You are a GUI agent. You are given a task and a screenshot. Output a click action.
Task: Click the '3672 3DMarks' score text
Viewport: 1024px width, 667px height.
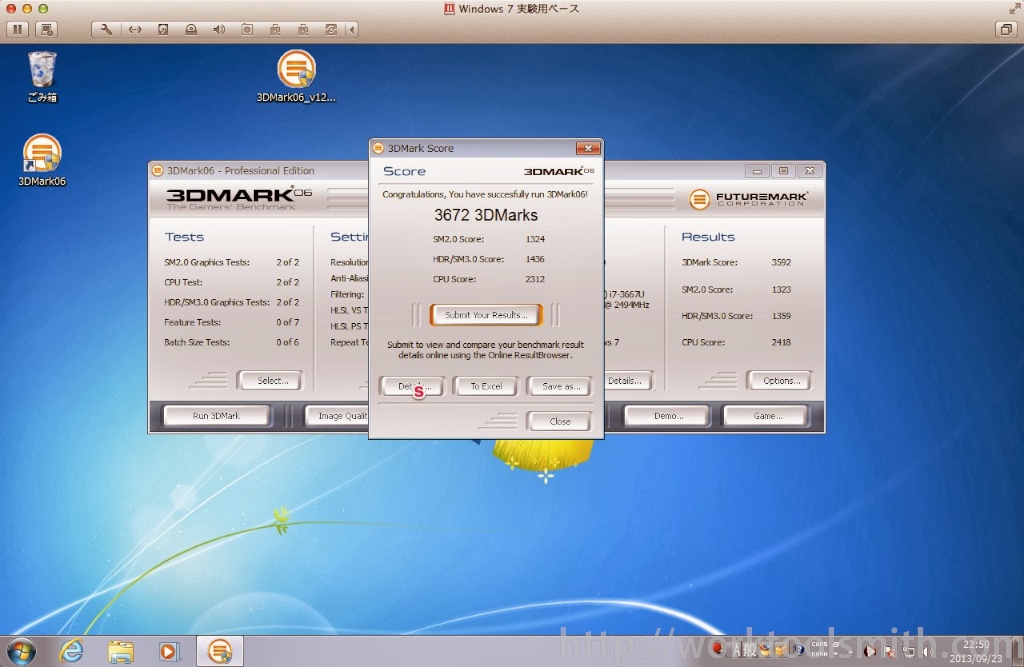click(486, 215)
